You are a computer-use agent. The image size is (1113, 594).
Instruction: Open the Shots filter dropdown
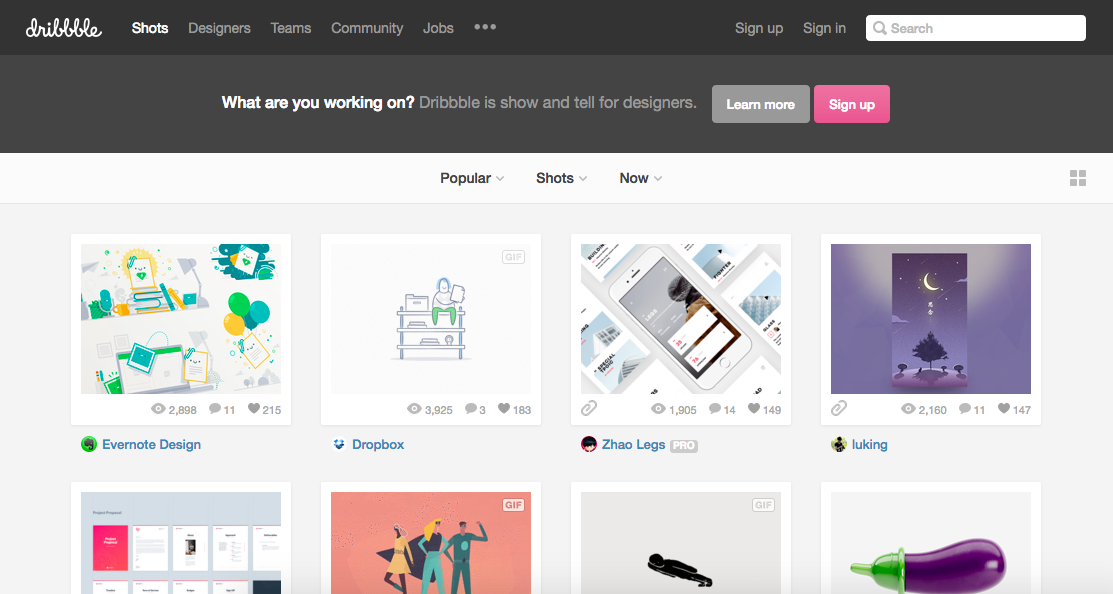pyautogui.click(x=560, y=177)
